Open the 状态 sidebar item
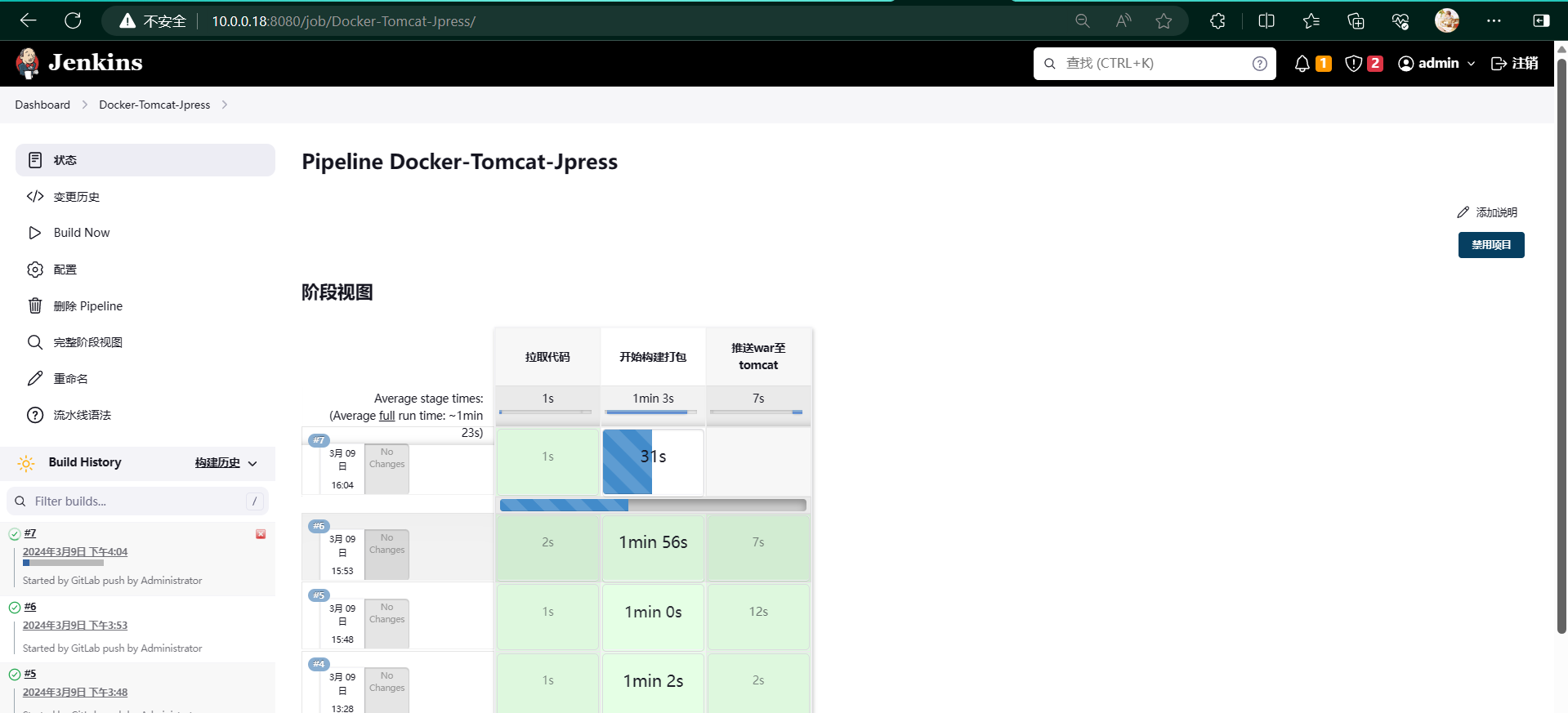 (145, 160)
